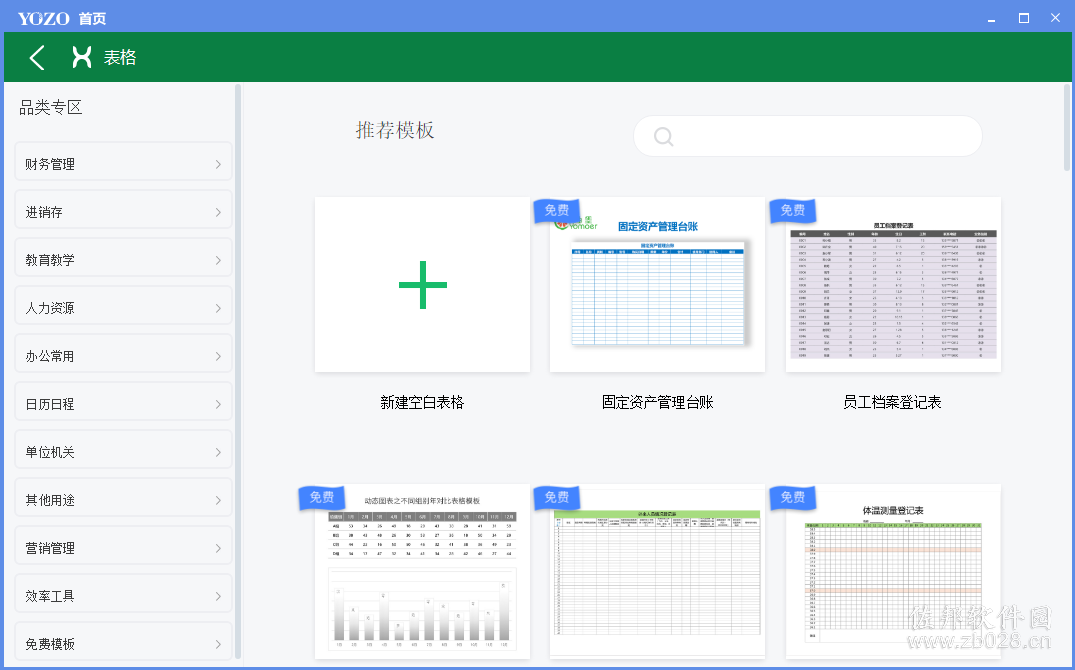1075x670 pixels.
Task: Click the 固定资产管理台账 caption
Action: (x=657, y=403)
